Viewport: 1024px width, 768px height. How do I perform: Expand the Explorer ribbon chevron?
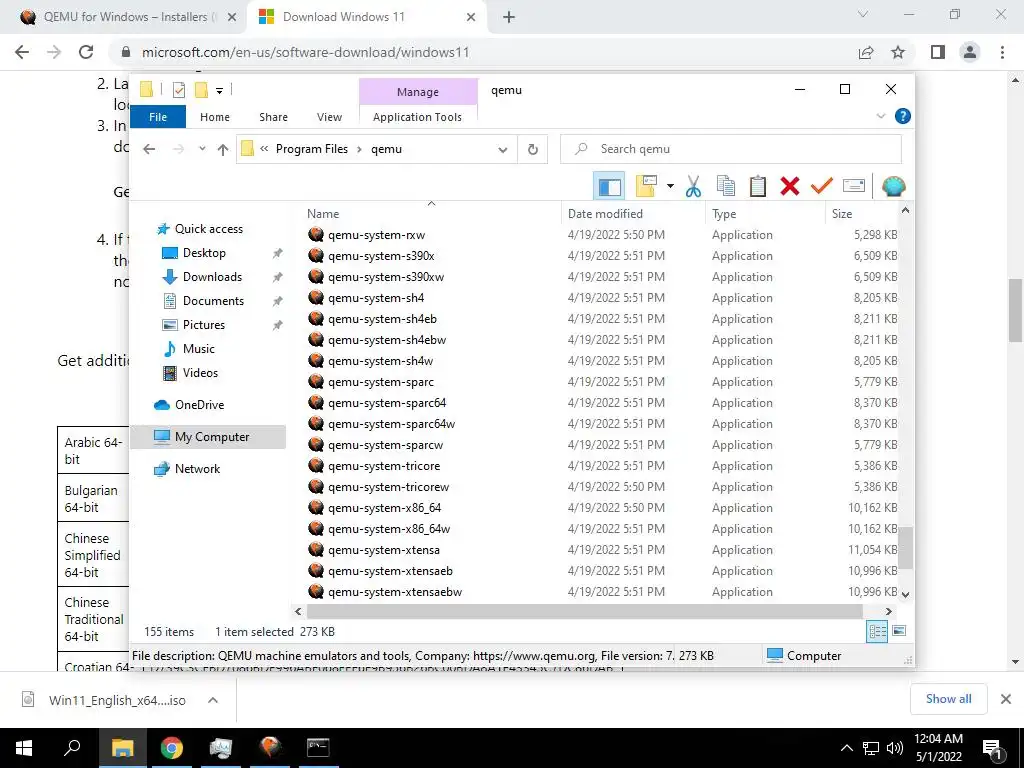[880, 116]
